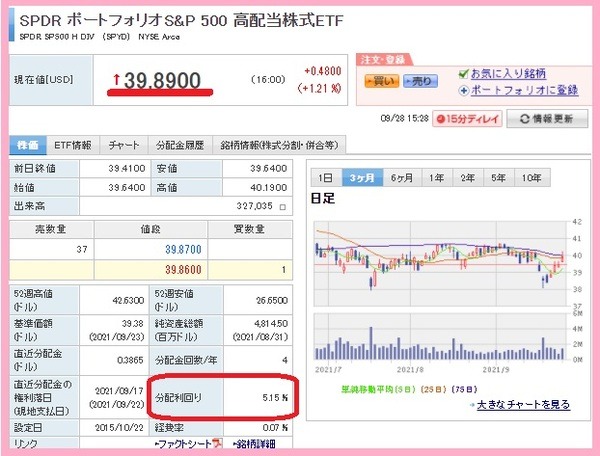Open the 銘柄情報(株式分割・併合等) tab
600x456 pixels.
pyautogui.click(x=279, y=145)
